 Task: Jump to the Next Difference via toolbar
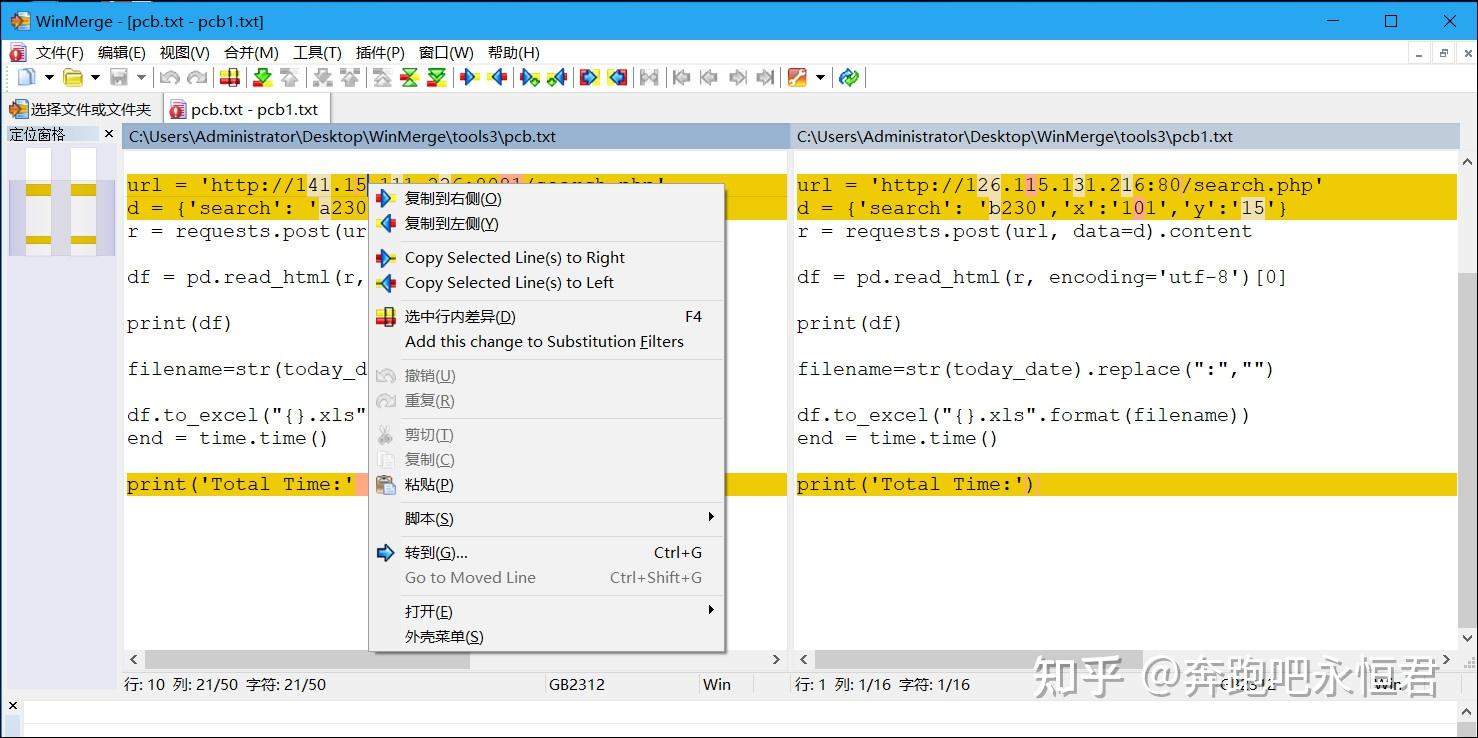(262, 77)
